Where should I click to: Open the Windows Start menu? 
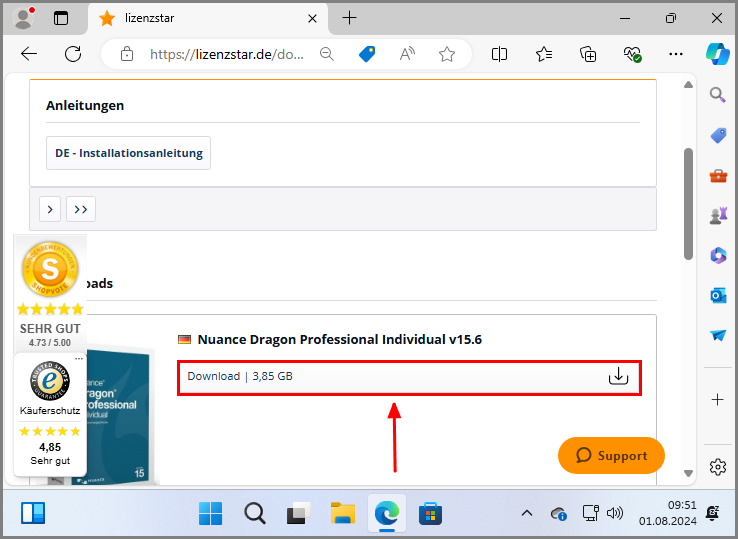tap(210, 513)
